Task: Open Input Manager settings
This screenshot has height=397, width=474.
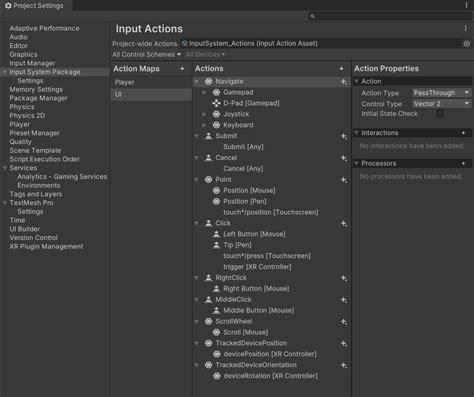Action: click(x=32, y=63)
